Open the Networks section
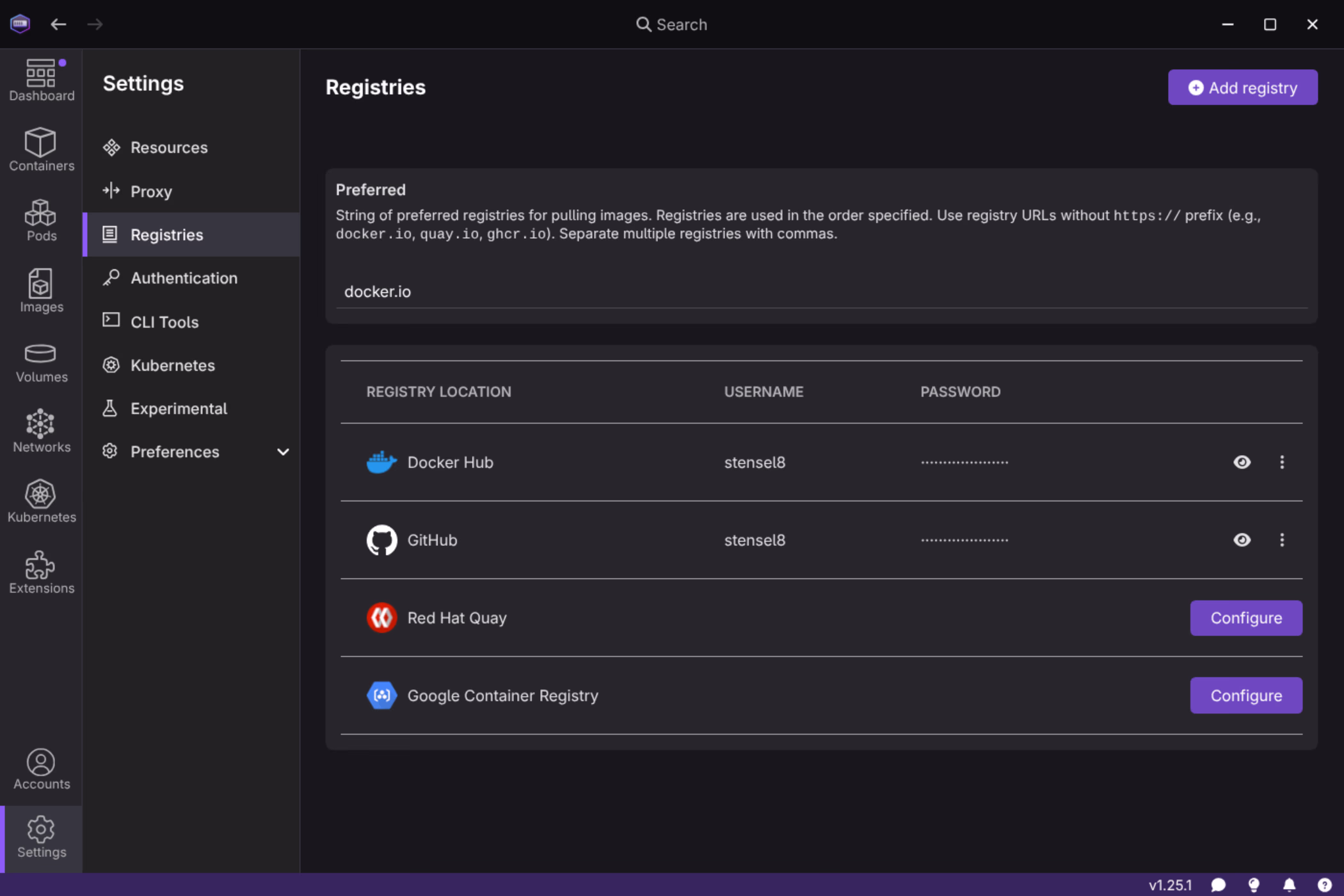 coord(41,431)
